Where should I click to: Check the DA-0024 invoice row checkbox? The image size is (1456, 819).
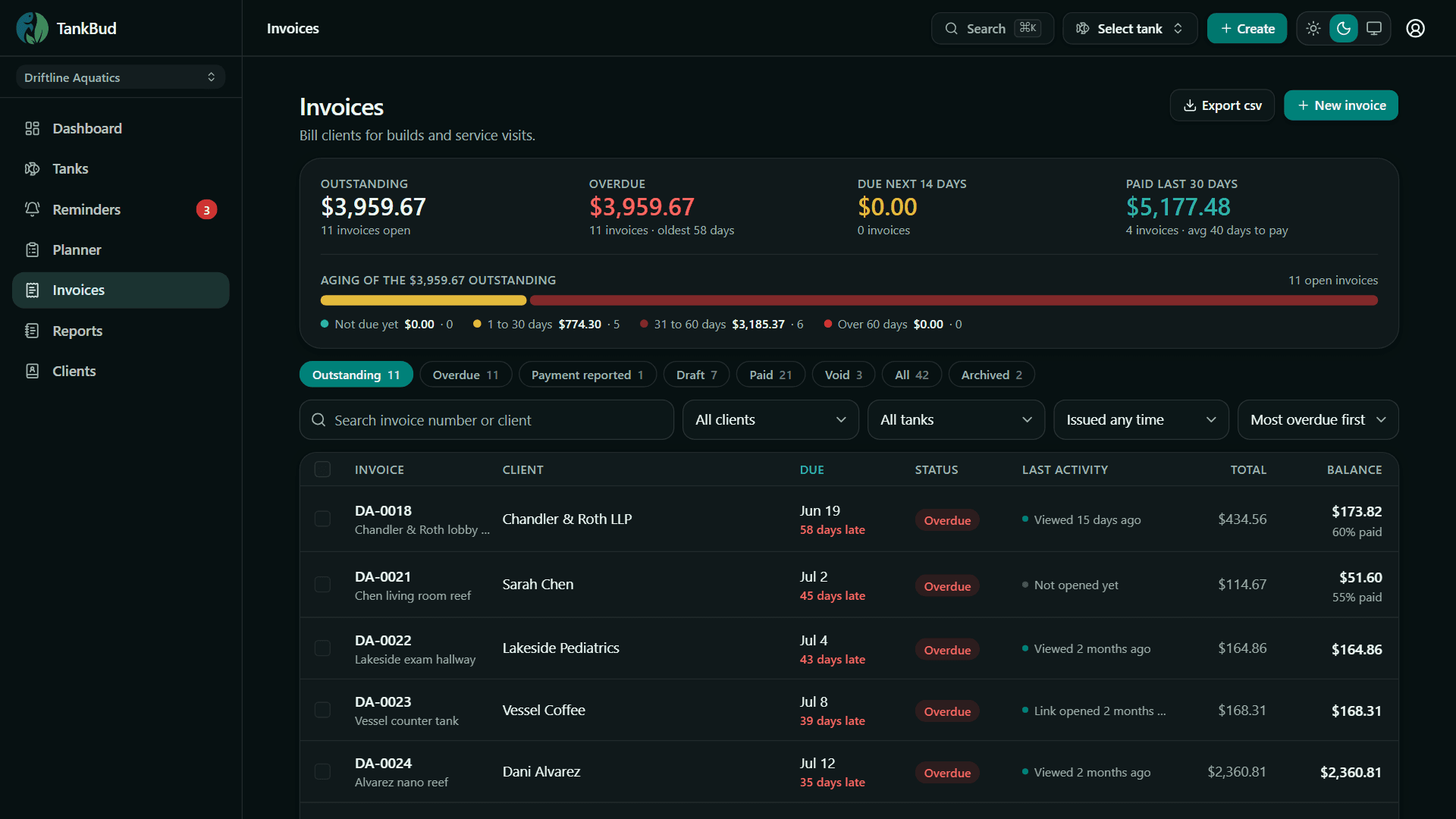(x=322, y=772)
